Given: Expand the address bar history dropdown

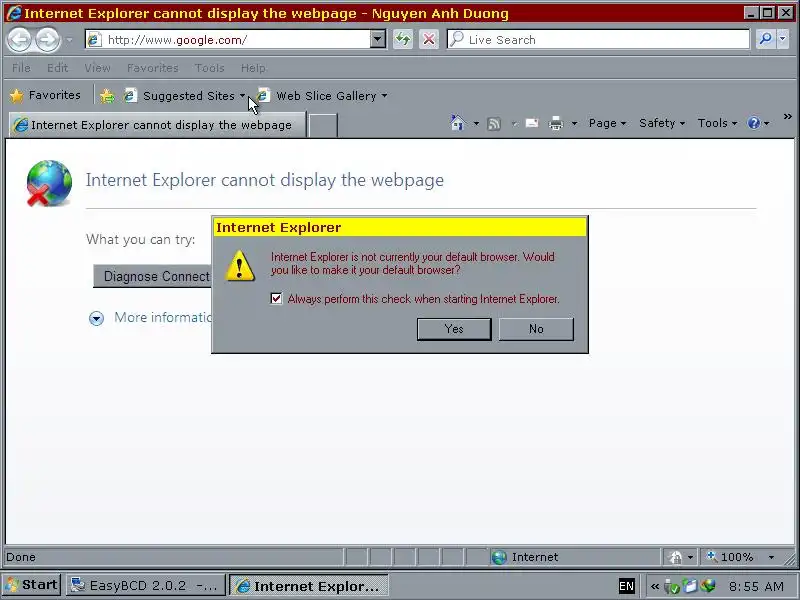Looking at the screenshot, I should (x=378, y=40).
